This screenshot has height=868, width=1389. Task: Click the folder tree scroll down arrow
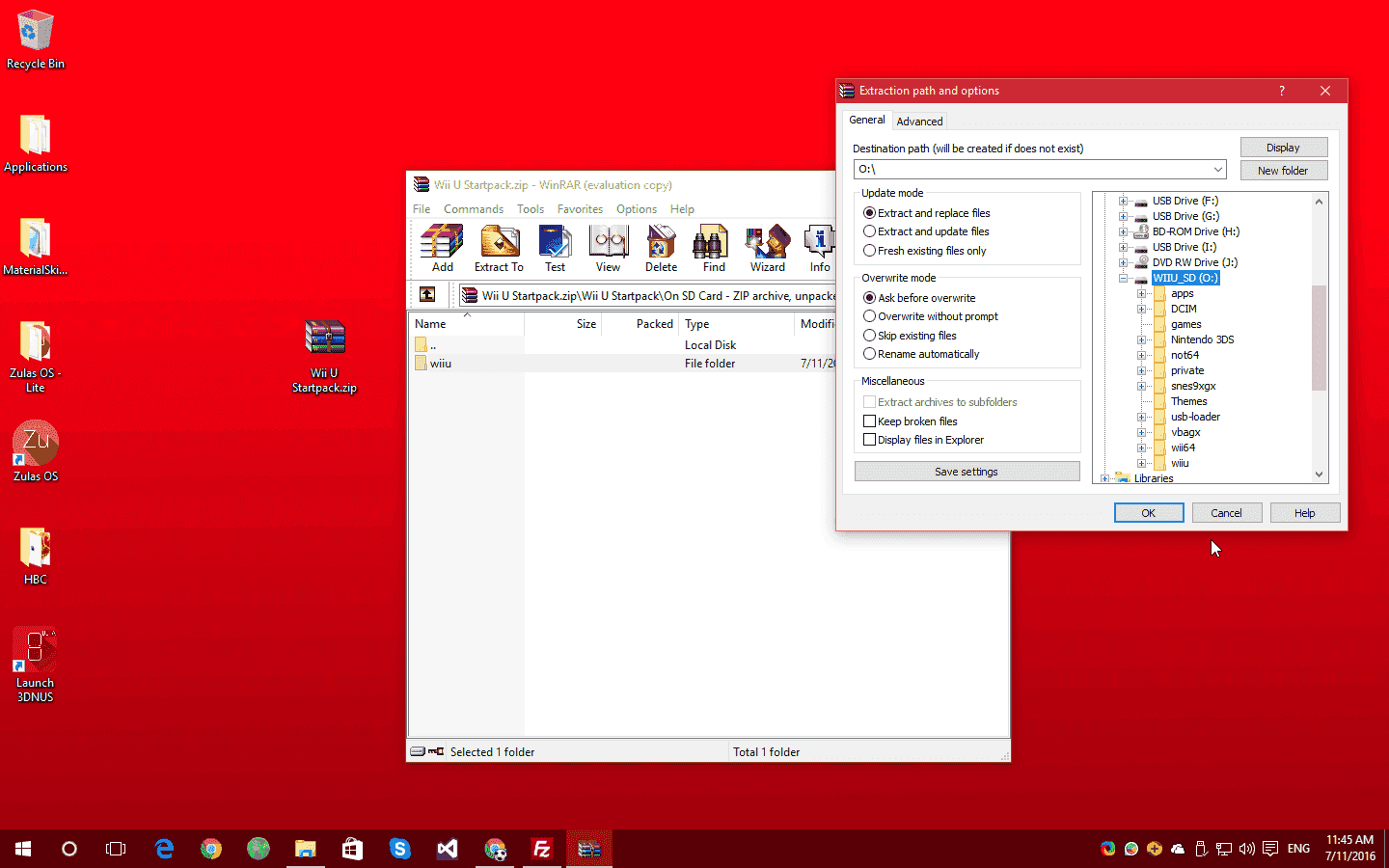pyautogui.click(x=1319, y=475)
